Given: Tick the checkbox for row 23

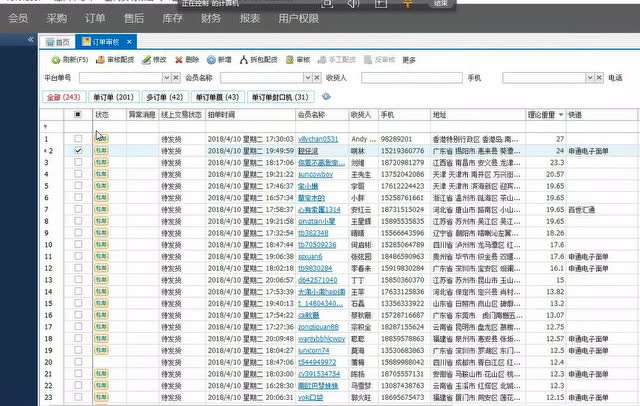Looking at the screenshot, I should click(x=78, y=397).
